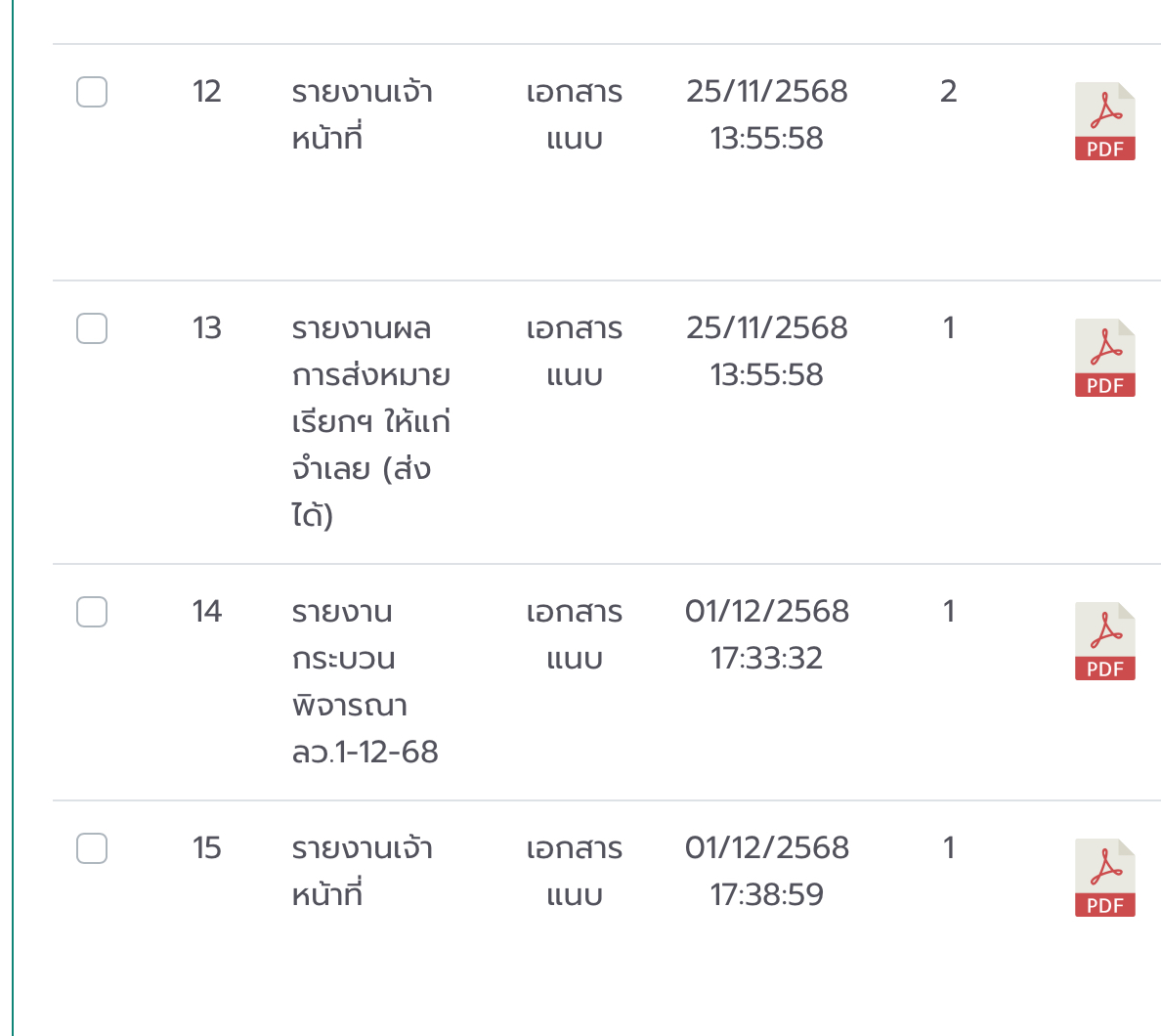Click document name in row 12
The image size is (1161, 1036).
(x=362, y=114)
